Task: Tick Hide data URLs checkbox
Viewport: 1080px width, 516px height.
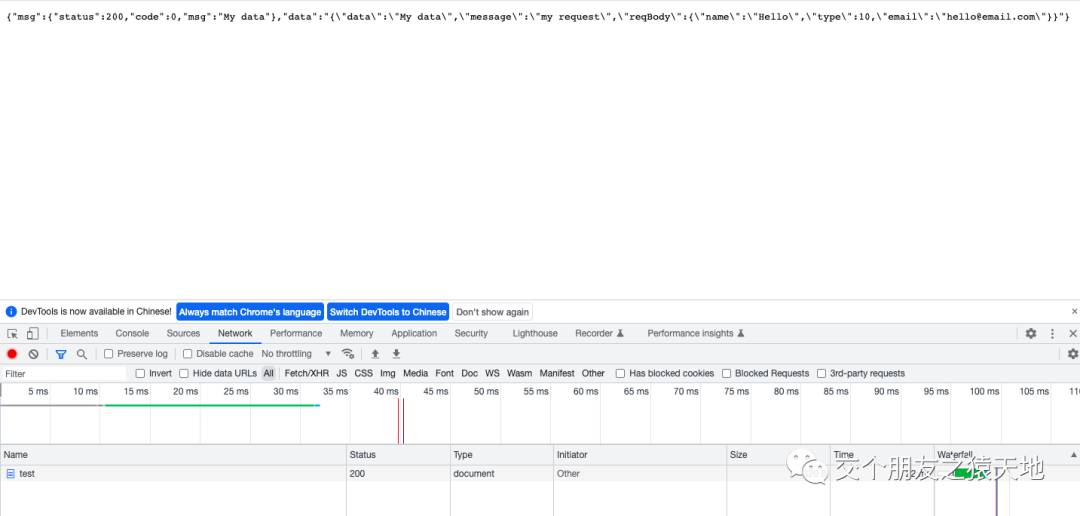Action: pos(184,373)
